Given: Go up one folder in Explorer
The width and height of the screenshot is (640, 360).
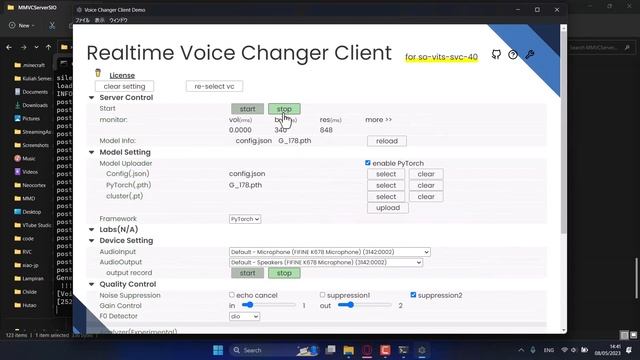Looking at the screenshot, I should [x=49, y=47].
